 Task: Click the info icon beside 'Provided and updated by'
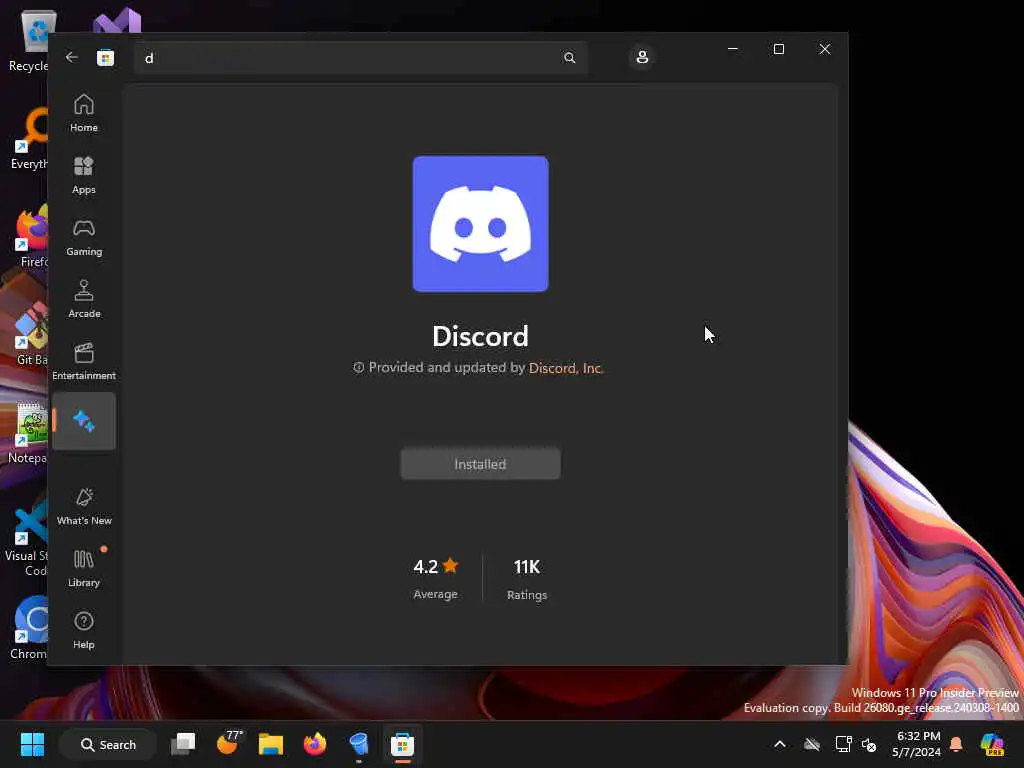pyautogui.click(x=359, y=368)
